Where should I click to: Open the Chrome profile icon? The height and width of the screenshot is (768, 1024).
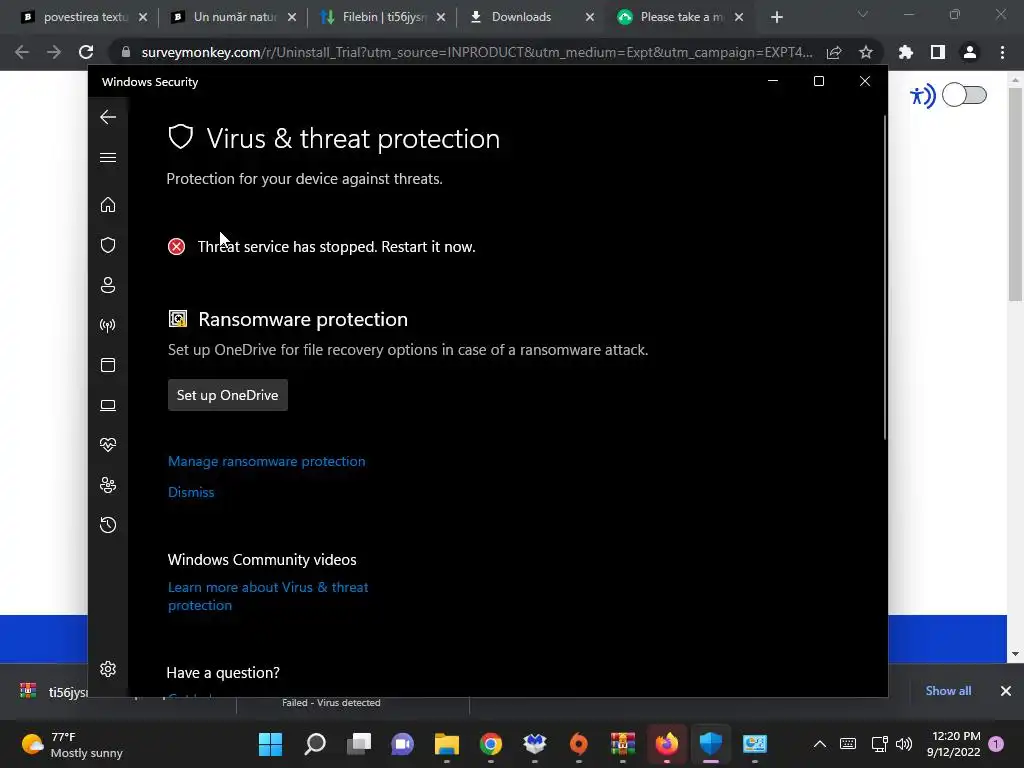[x=970, y=52]
